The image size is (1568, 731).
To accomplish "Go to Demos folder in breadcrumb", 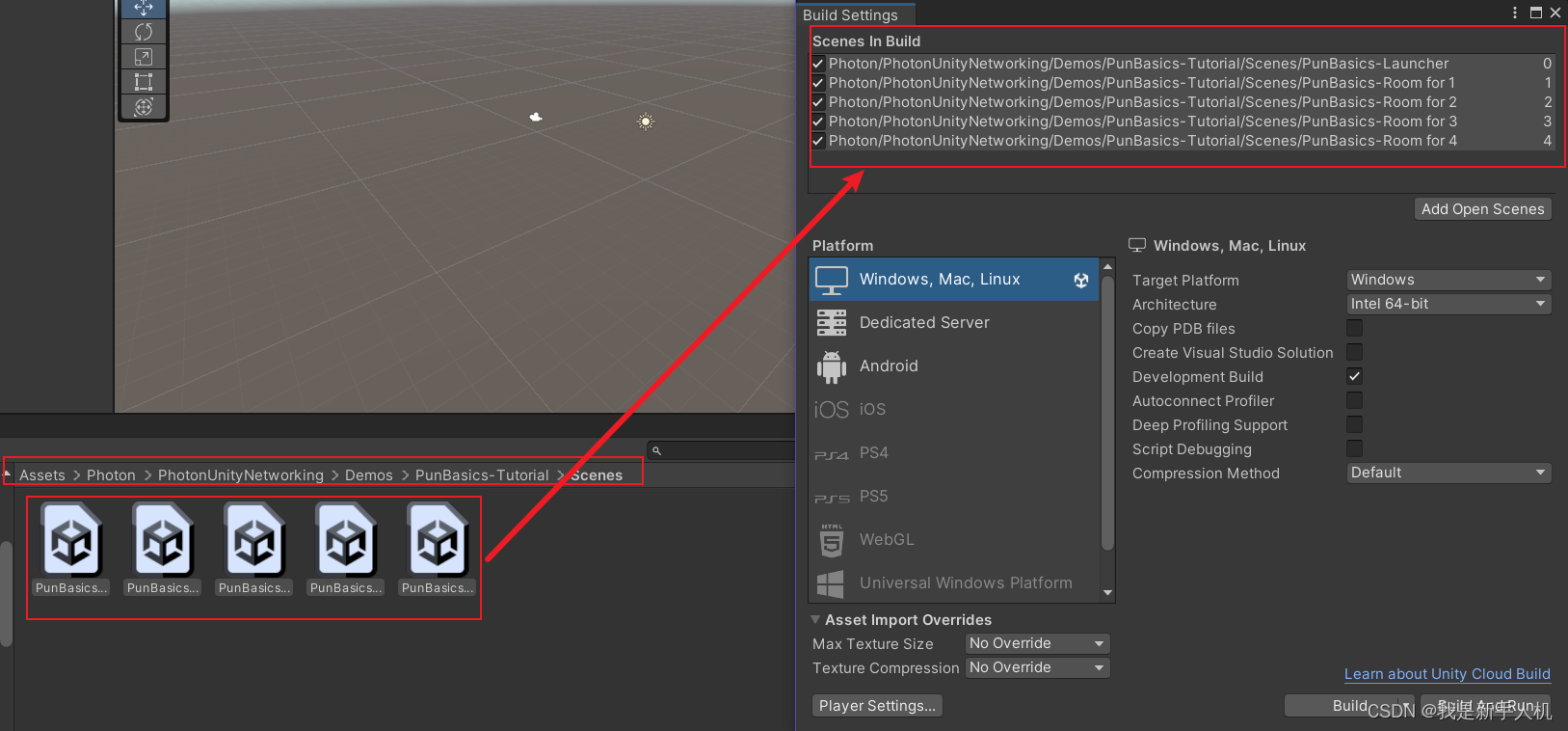I will coord(369,475).
